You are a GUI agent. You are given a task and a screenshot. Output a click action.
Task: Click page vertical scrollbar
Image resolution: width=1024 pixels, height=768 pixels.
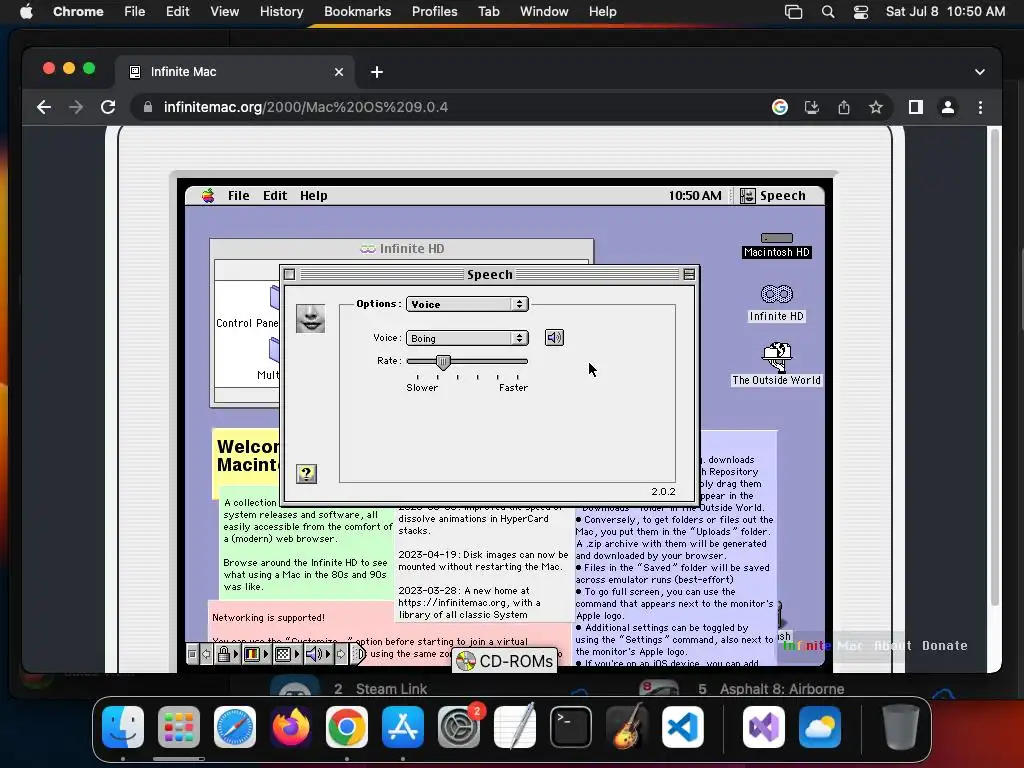click(x=995, y=367)
